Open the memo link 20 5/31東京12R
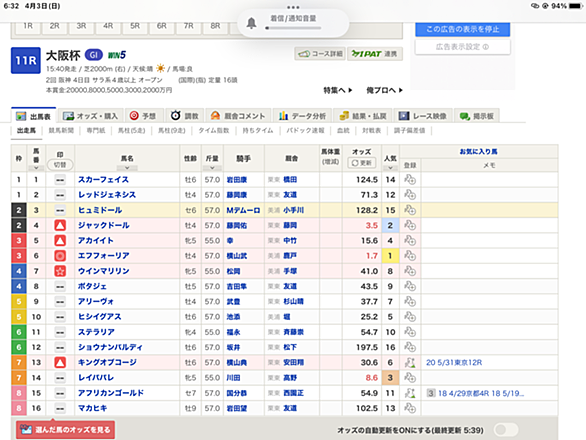This screenshot has height=440, width=586. (x=454, y=362)
